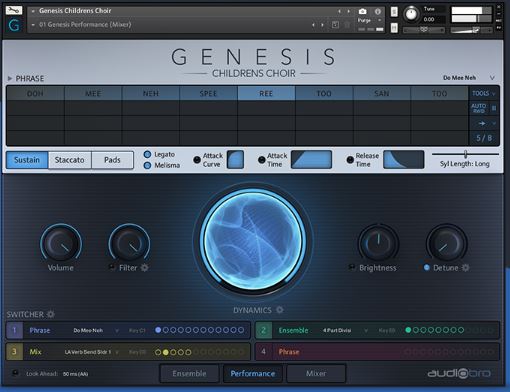This screenshot has width=510, height=392.
Task: Open the Detune gear settings
Action: [x=465, y=268]
